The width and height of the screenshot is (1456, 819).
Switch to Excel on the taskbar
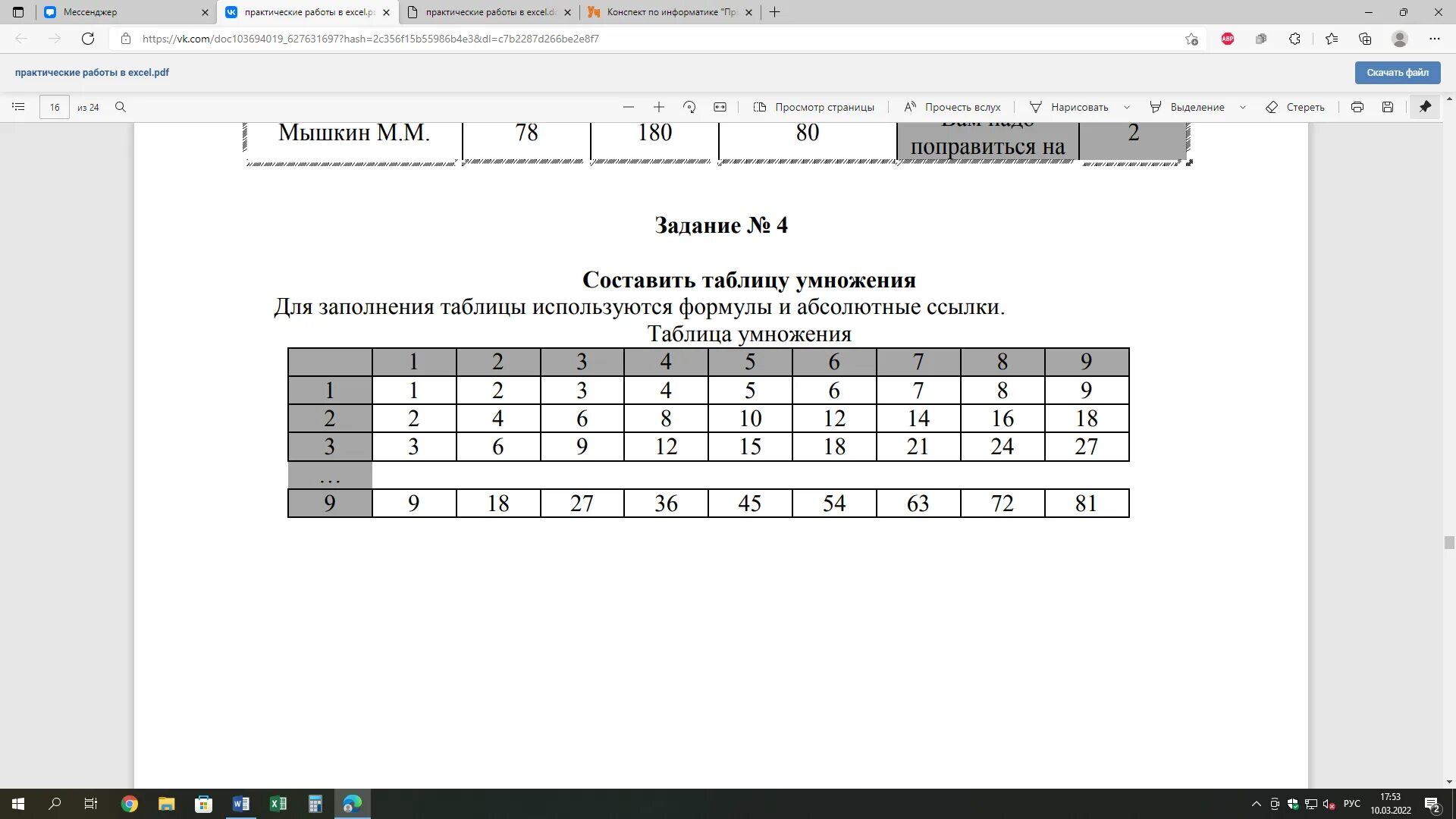coord(278,804)
